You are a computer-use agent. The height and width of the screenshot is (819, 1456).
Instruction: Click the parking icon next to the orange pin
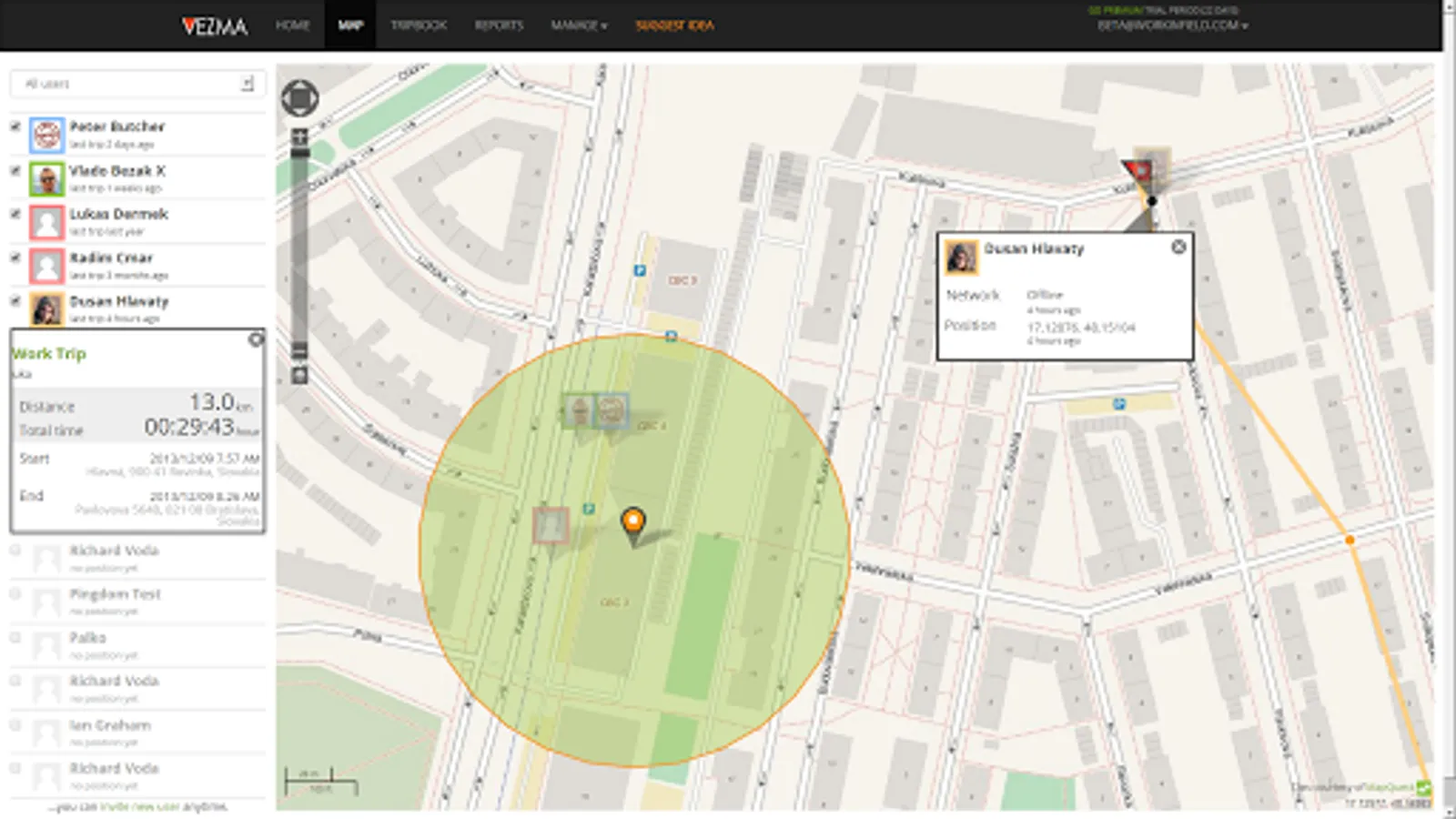click(x=589, y=509)
